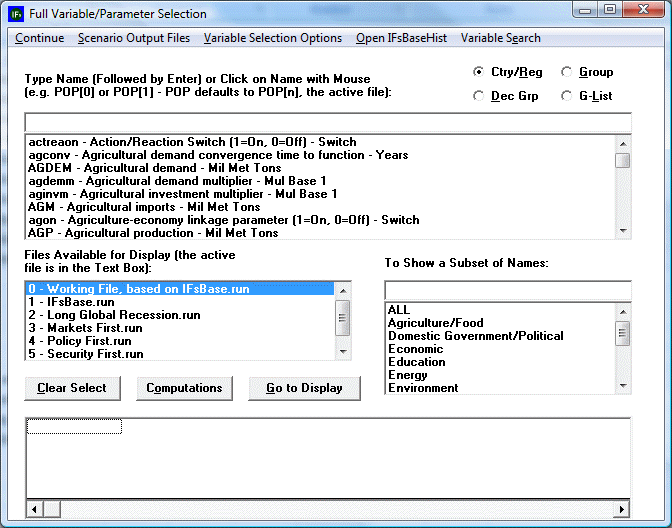Open the Variable Search menu
This screenshot has height=528, width=672.
pyautogui.click(x=500, y=38)
